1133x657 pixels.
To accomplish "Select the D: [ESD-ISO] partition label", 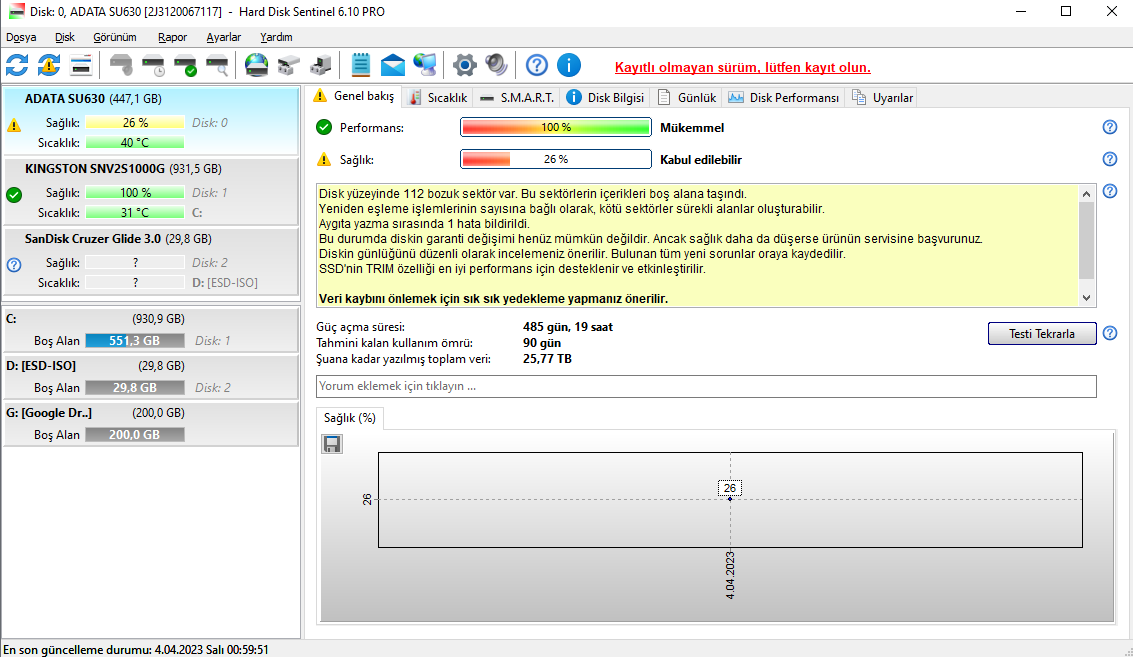I will (40, 366).
